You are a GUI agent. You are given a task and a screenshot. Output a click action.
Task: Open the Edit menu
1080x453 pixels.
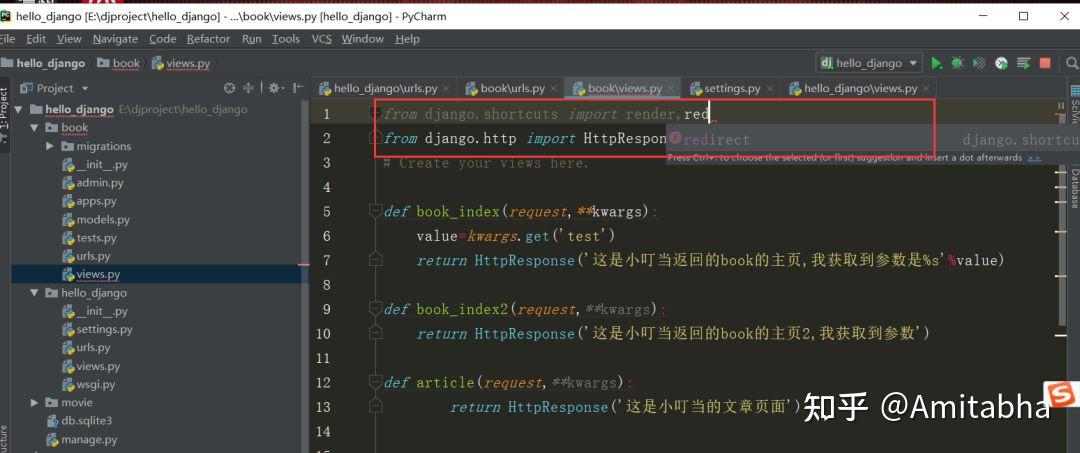coord(36,39)
